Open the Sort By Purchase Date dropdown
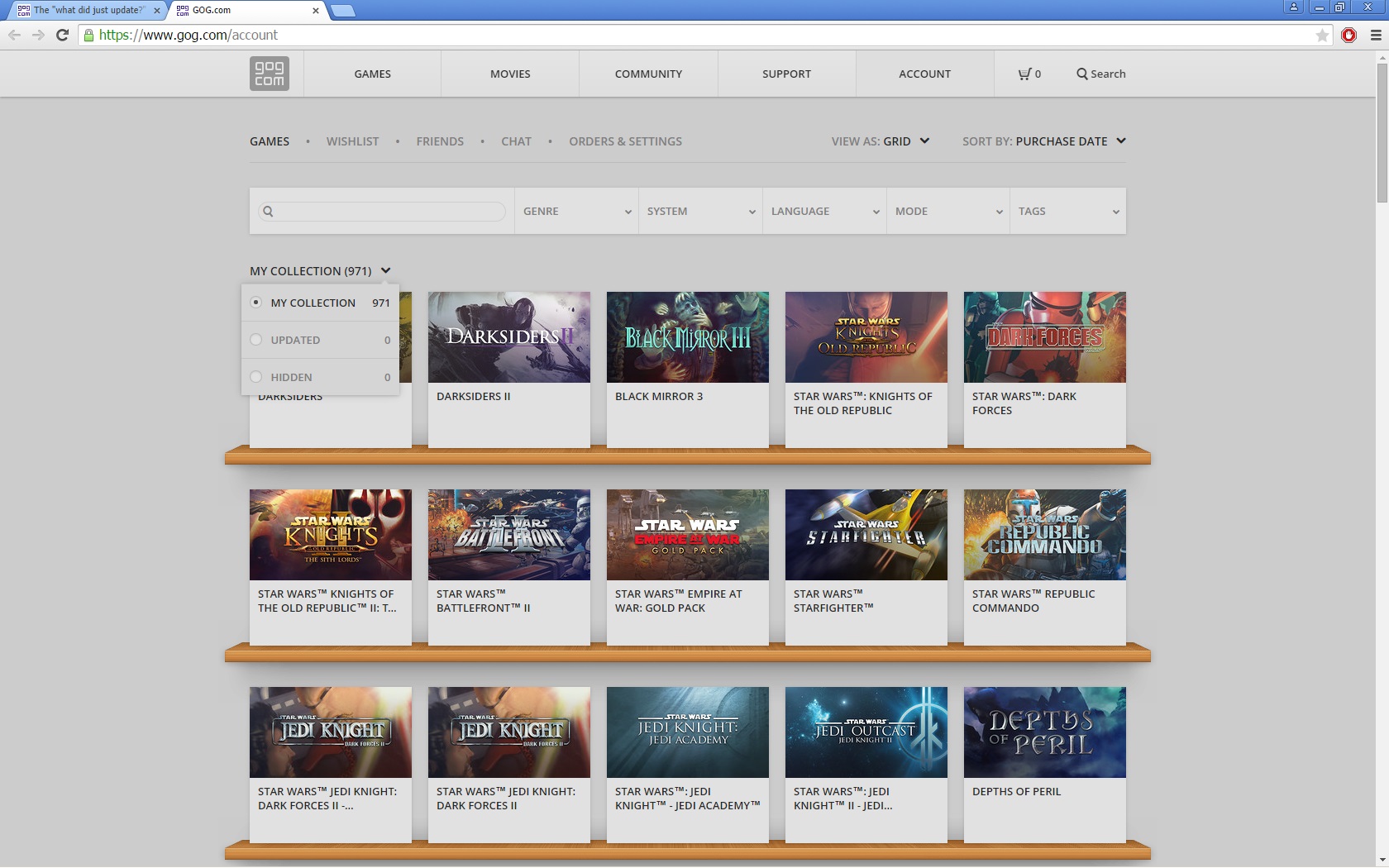This screenshot has height=868, width=1389. point(1044,141)
